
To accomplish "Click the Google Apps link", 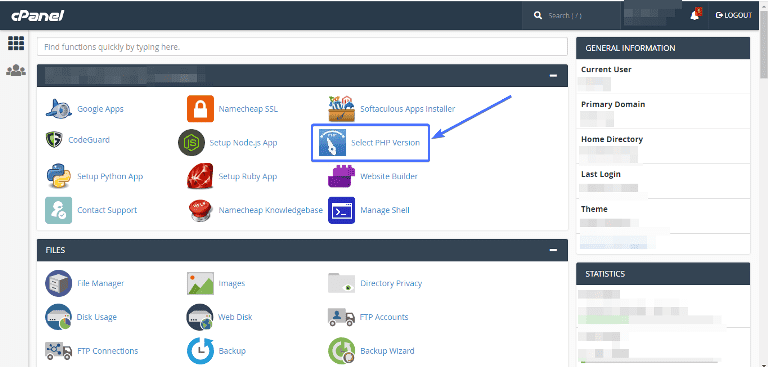I will (100, 109).
